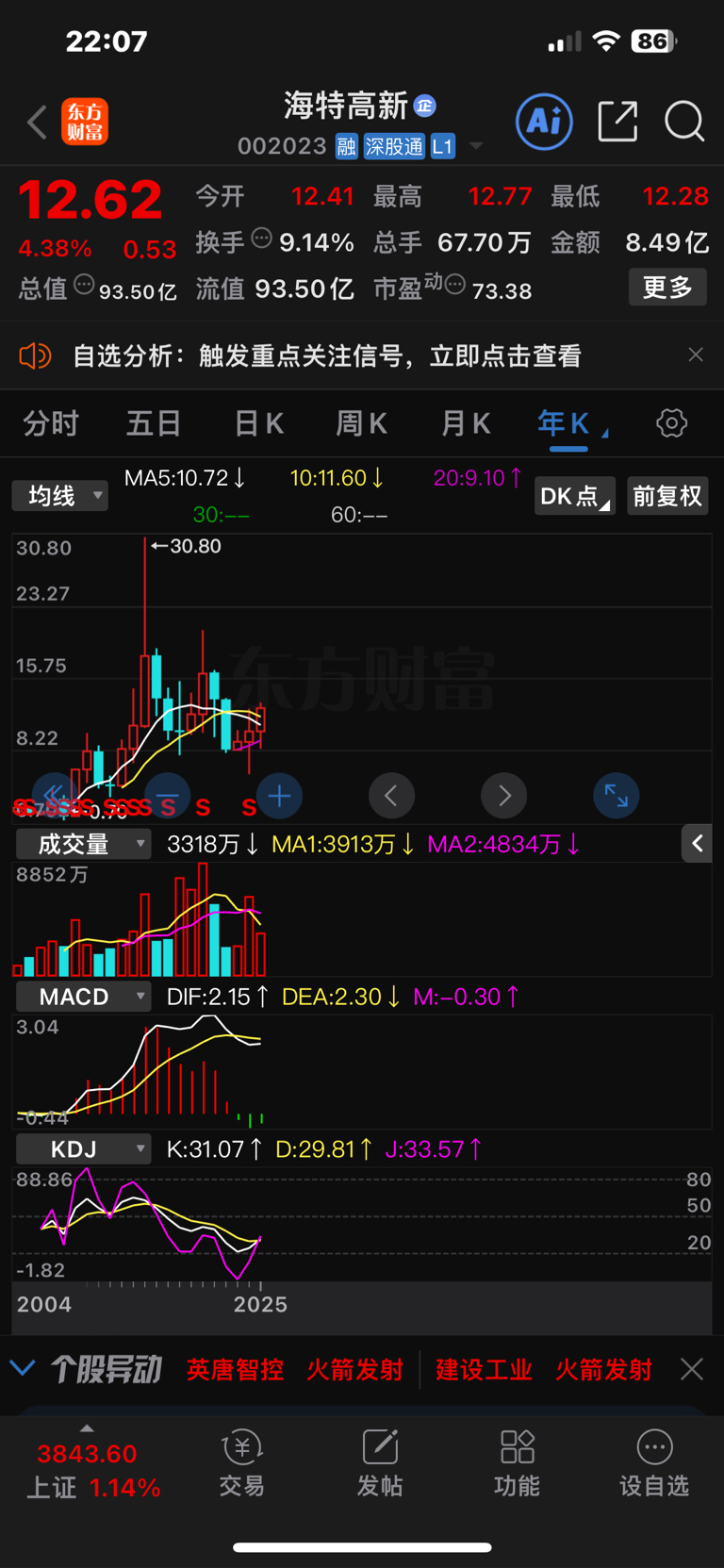Viewport: 724px width, 1568px height.
Task: Tap the 2025 date axis label
Action: pos(260,1304)
